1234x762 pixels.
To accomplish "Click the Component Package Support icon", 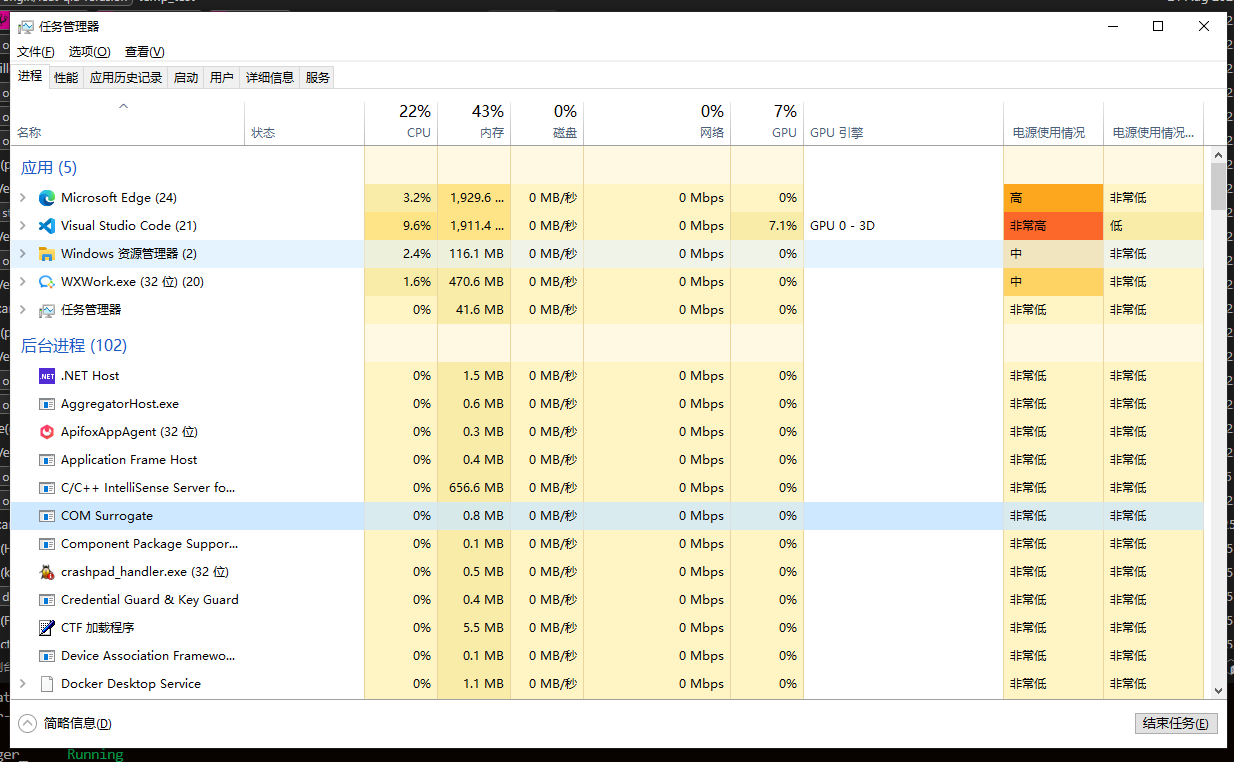I will [46, 544].
